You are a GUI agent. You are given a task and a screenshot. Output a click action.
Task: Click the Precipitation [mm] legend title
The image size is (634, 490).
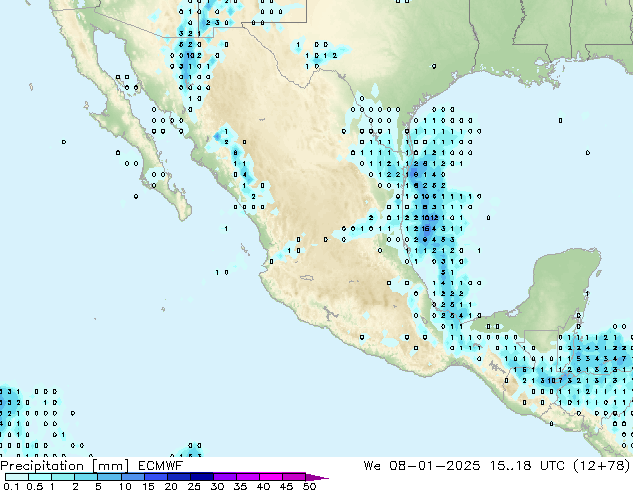click(63, 465)
